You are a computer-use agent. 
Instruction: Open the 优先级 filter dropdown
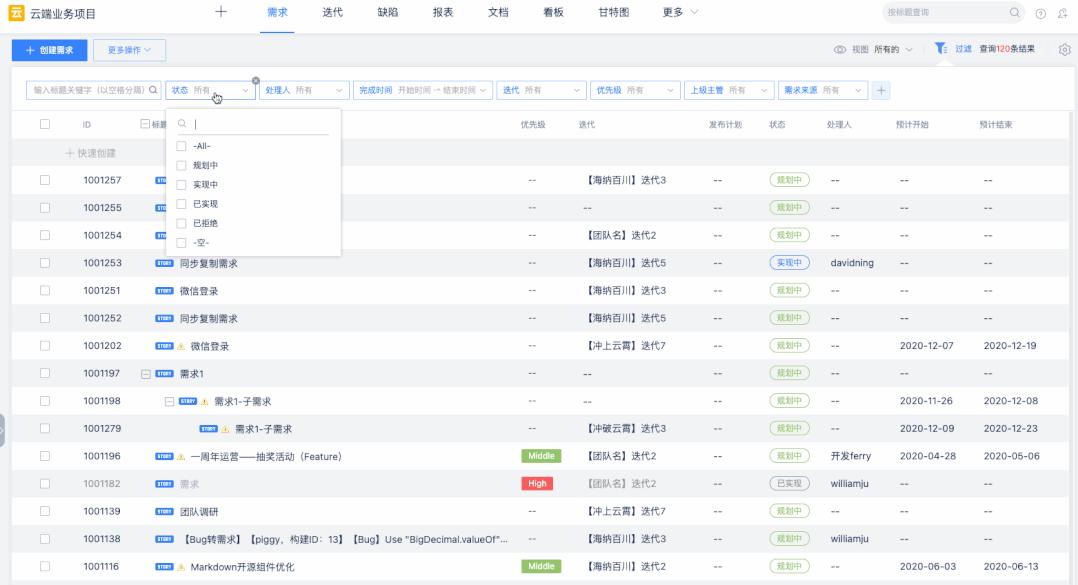[635, 90]
